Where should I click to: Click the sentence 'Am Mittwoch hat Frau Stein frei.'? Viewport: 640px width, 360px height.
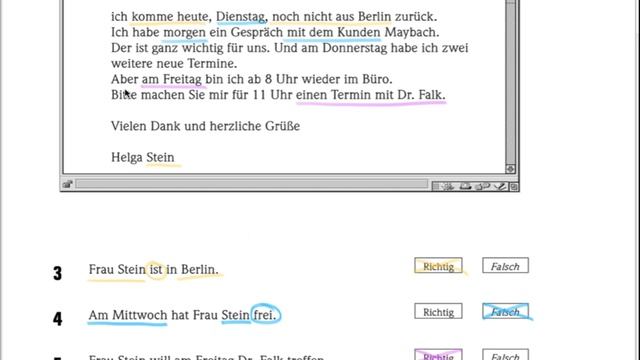(182, 315)
